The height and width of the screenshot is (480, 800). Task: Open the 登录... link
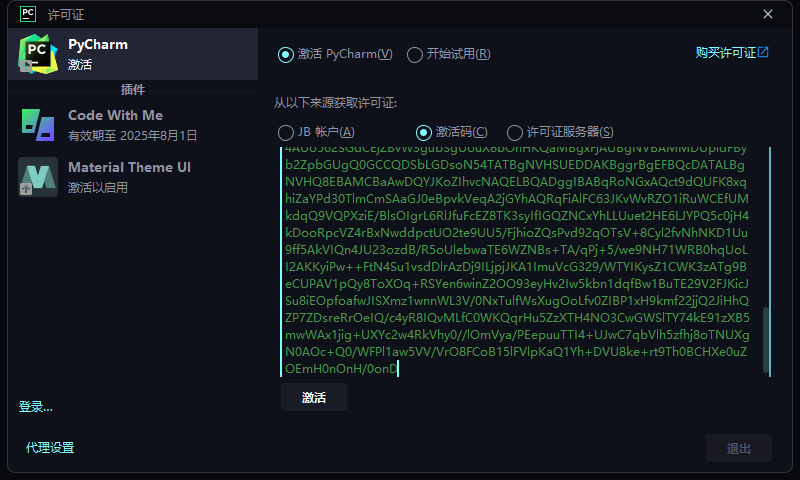coord(36,407)
